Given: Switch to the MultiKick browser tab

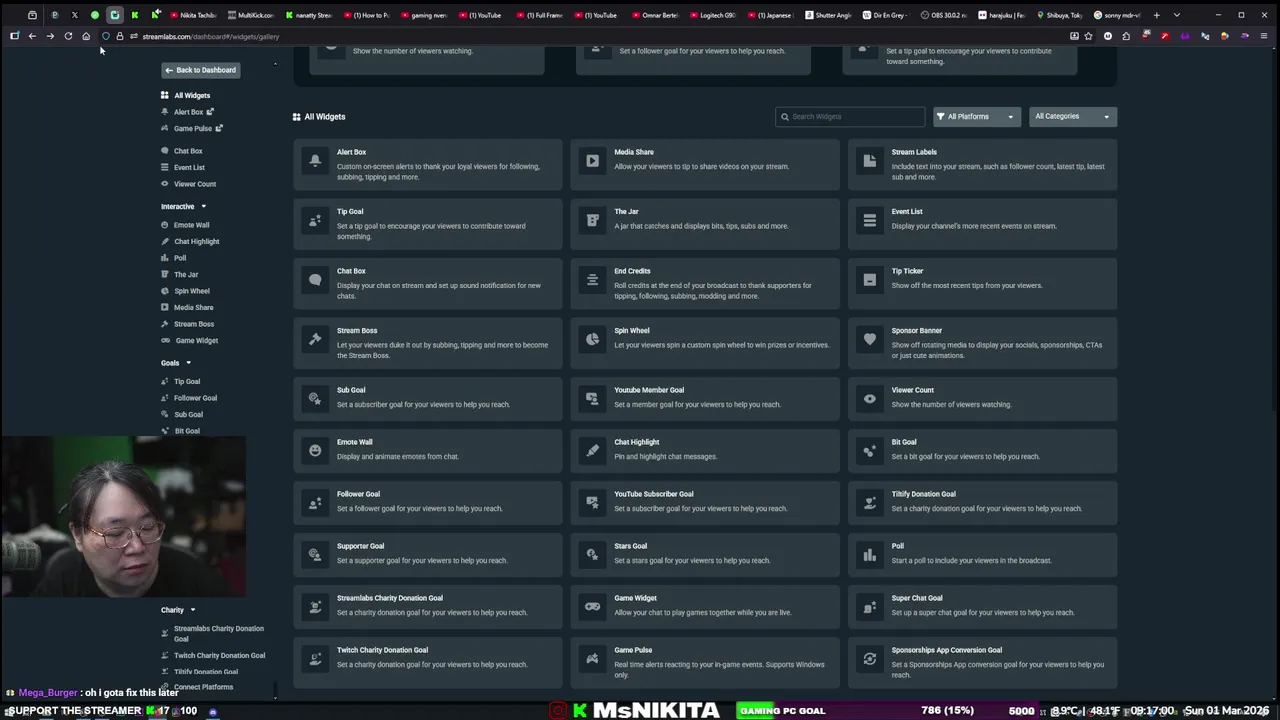Looking at the screenshot, I should click(x=251, y=15).
